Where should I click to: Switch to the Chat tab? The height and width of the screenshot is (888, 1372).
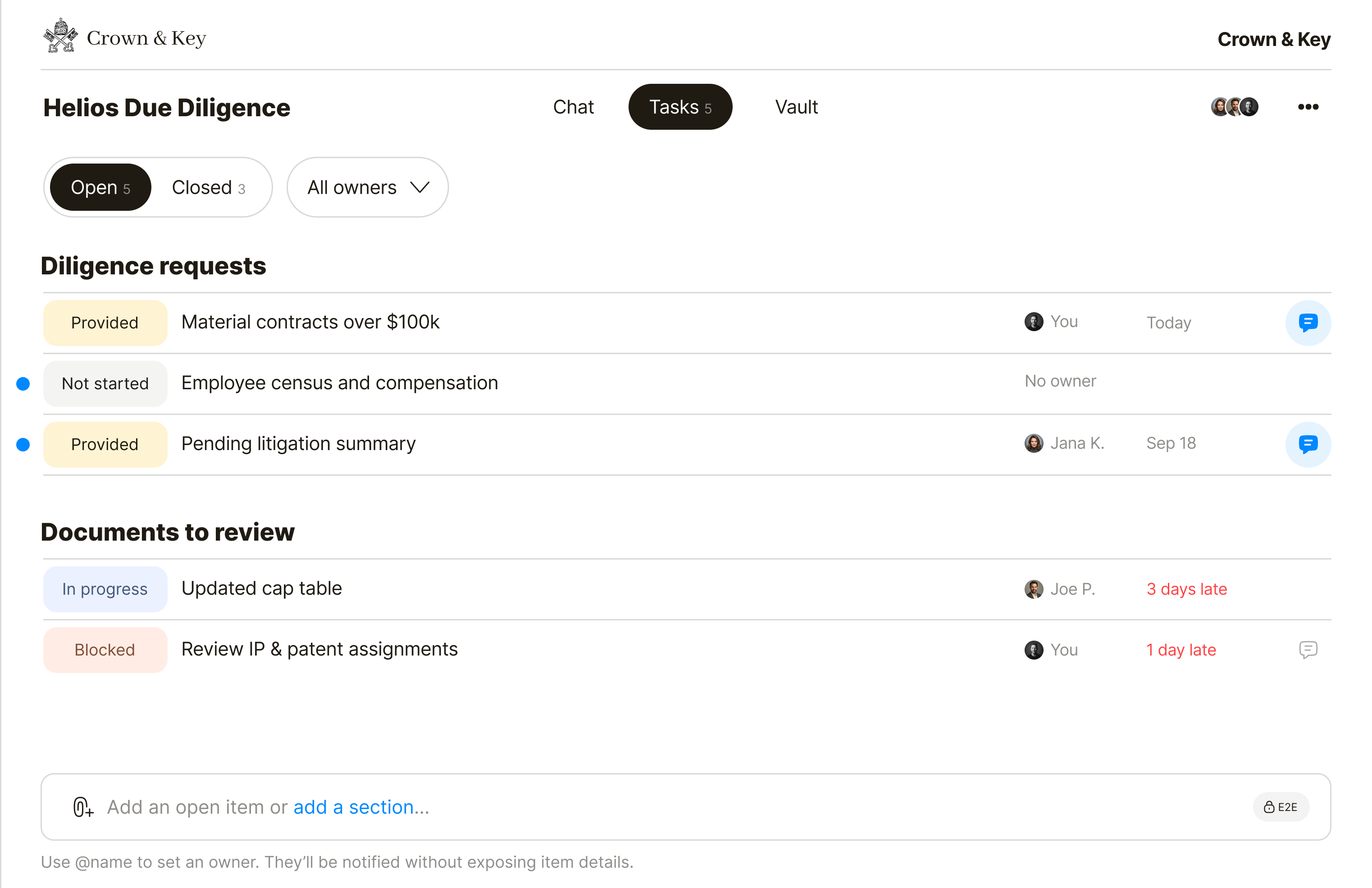coord(573,107)
